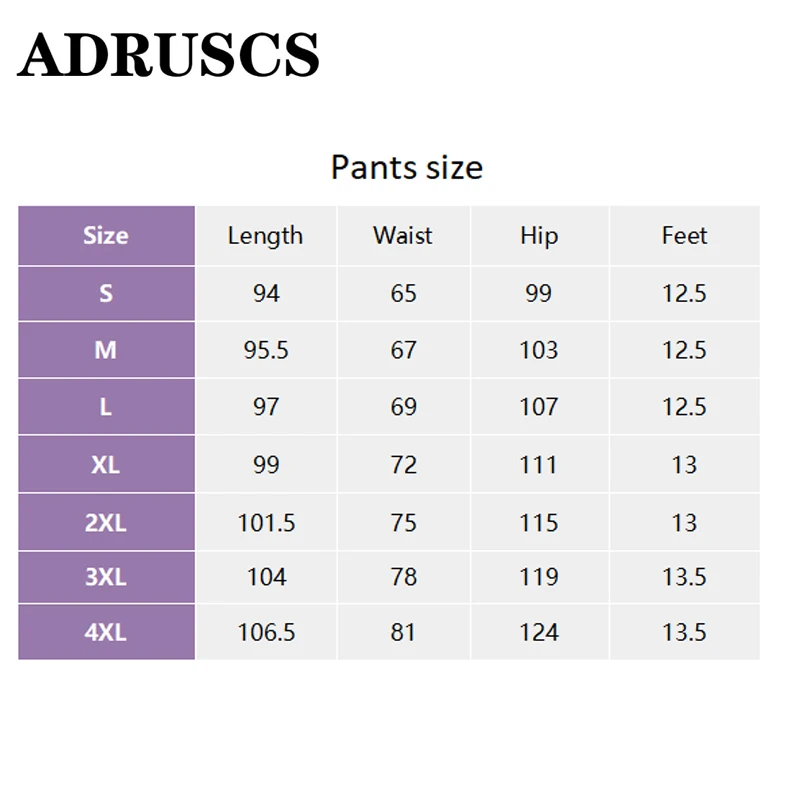Click the 101.5 length cell
This screenshot has height=800, width=800.
point(266,522)
